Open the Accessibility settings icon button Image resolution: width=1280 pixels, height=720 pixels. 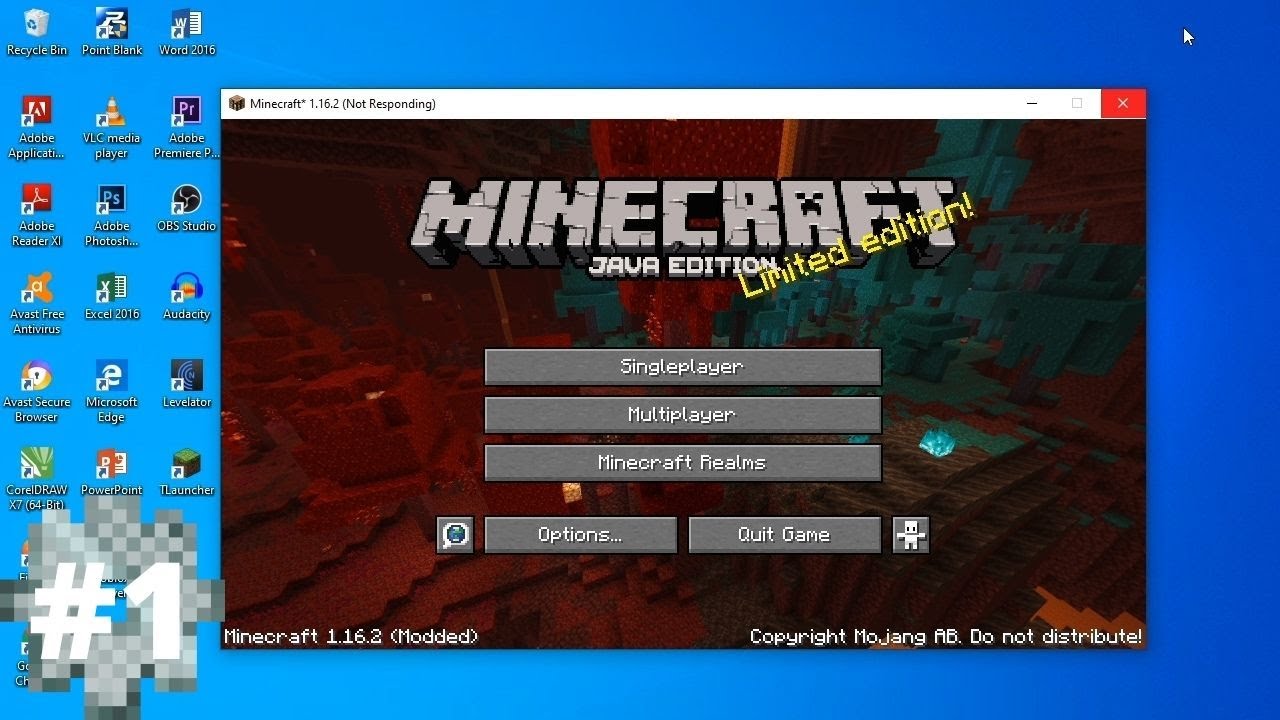click(x=910, y=535)
